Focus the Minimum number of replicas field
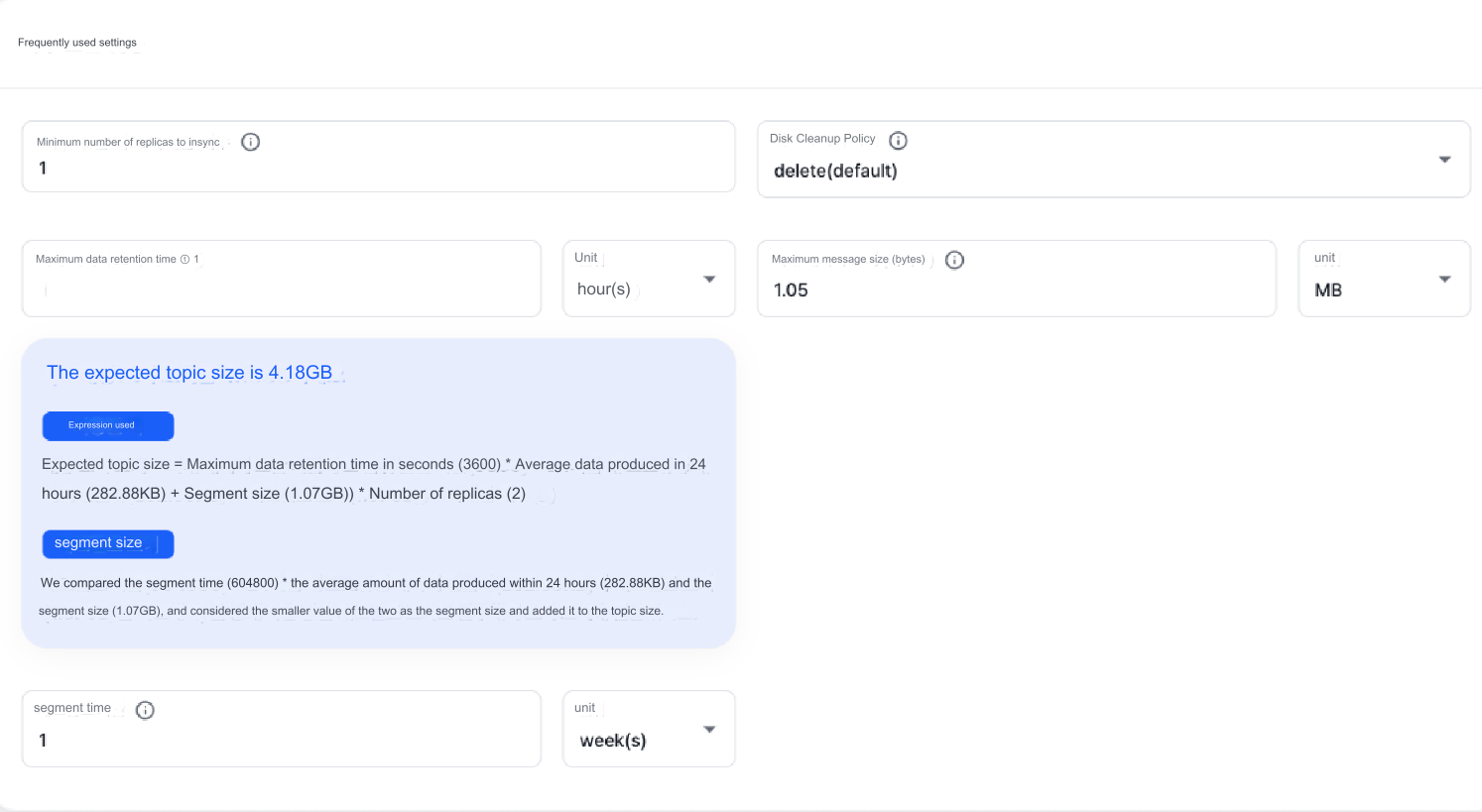Image resolution: width=1482 pixels, height=812 pixels. (377, 169)
